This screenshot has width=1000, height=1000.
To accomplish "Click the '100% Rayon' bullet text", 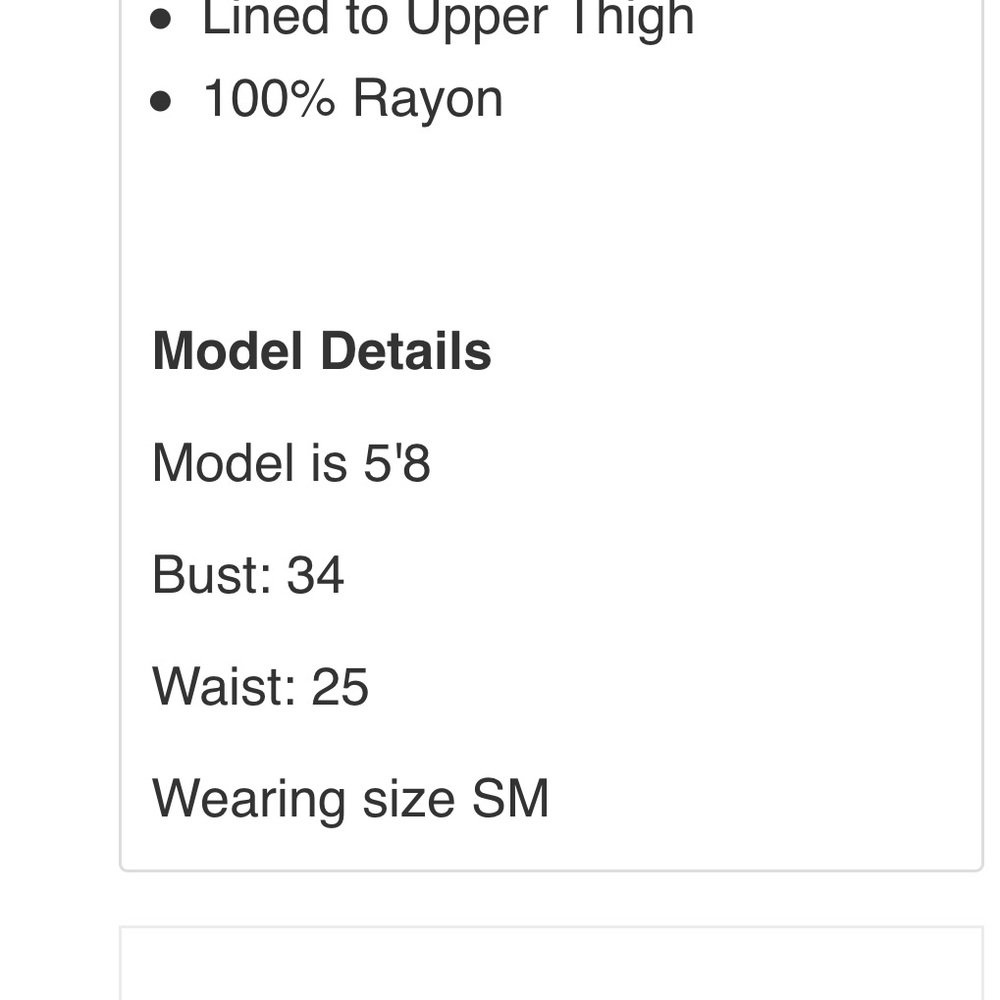I will point(352,99).
